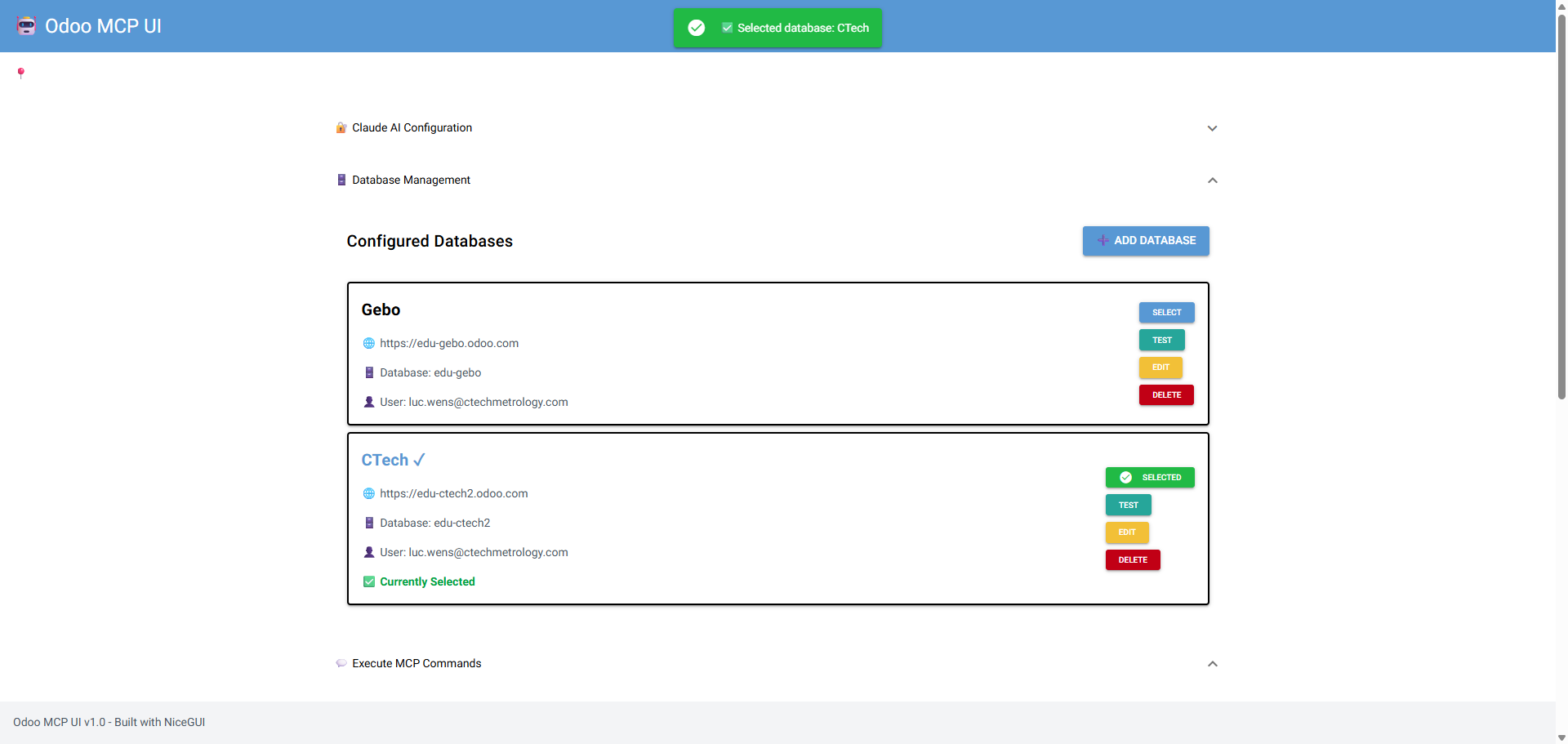Click the Odoo MCP robot logo icon

tap(26, 26)
